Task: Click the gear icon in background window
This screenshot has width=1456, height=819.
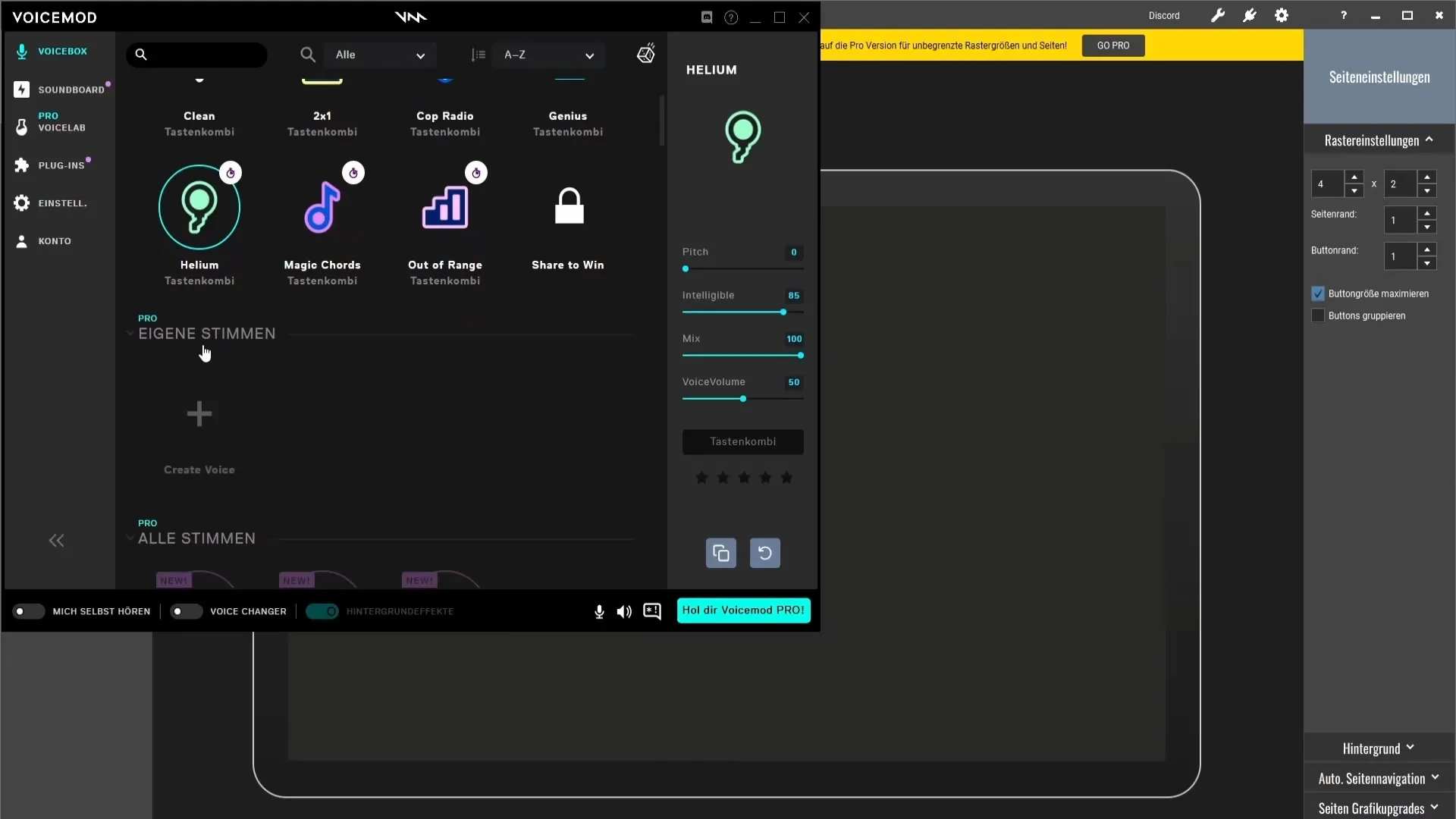Action: [1282, 15]
